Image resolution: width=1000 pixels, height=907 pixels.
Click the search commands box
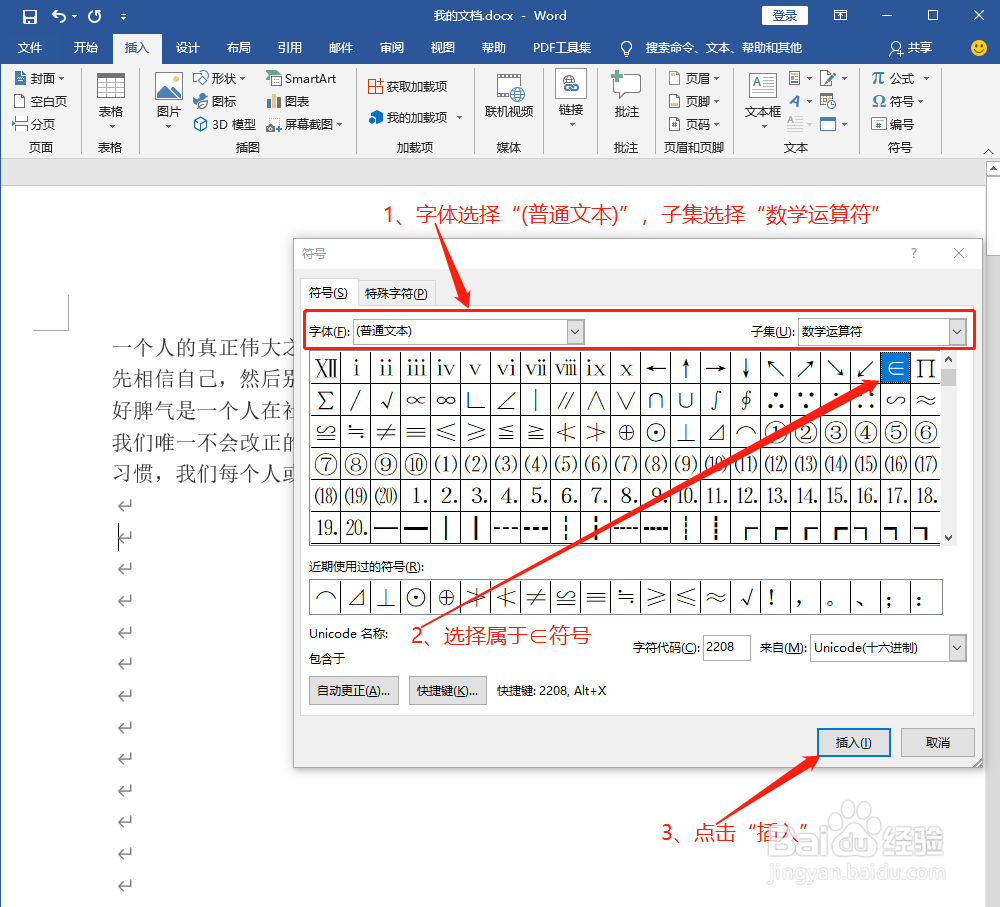[711, 48]
